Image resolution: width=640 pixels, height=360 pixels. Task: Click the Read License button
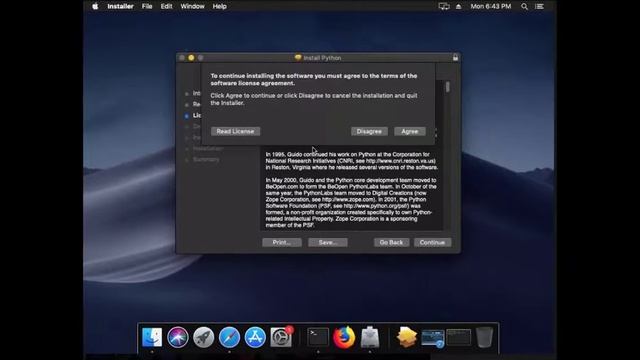(x=235, y=131)
